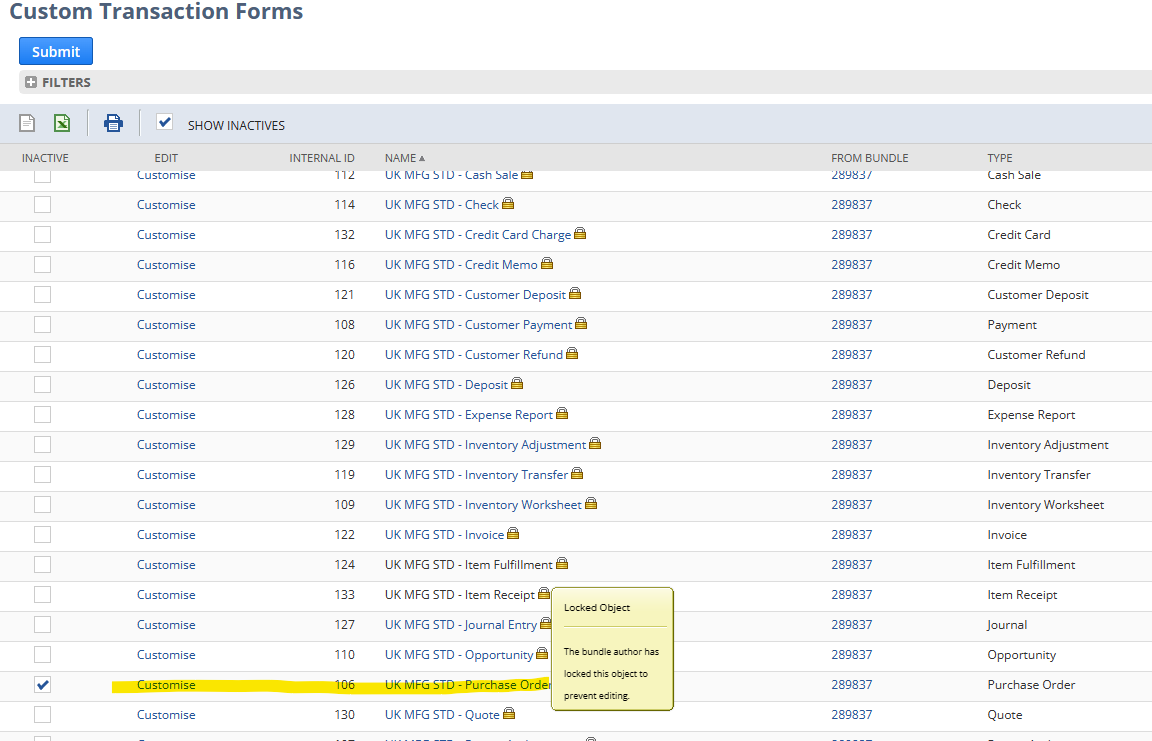The width and height of the screenshot is (1152, 741).
Task: Tick inactive box for Journal Entry
Action: [x=43, y=624]
